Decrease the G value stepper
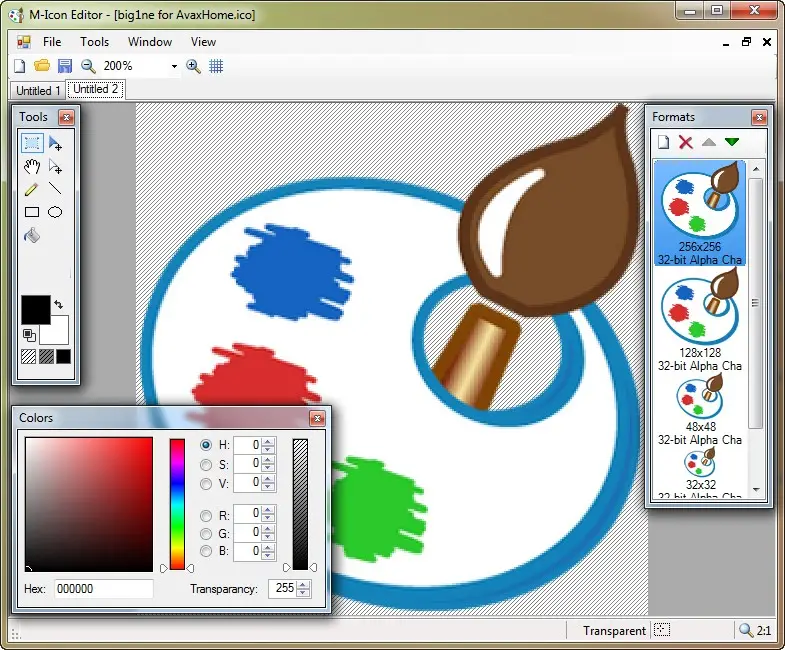785x650 pixels. point(268,537)
